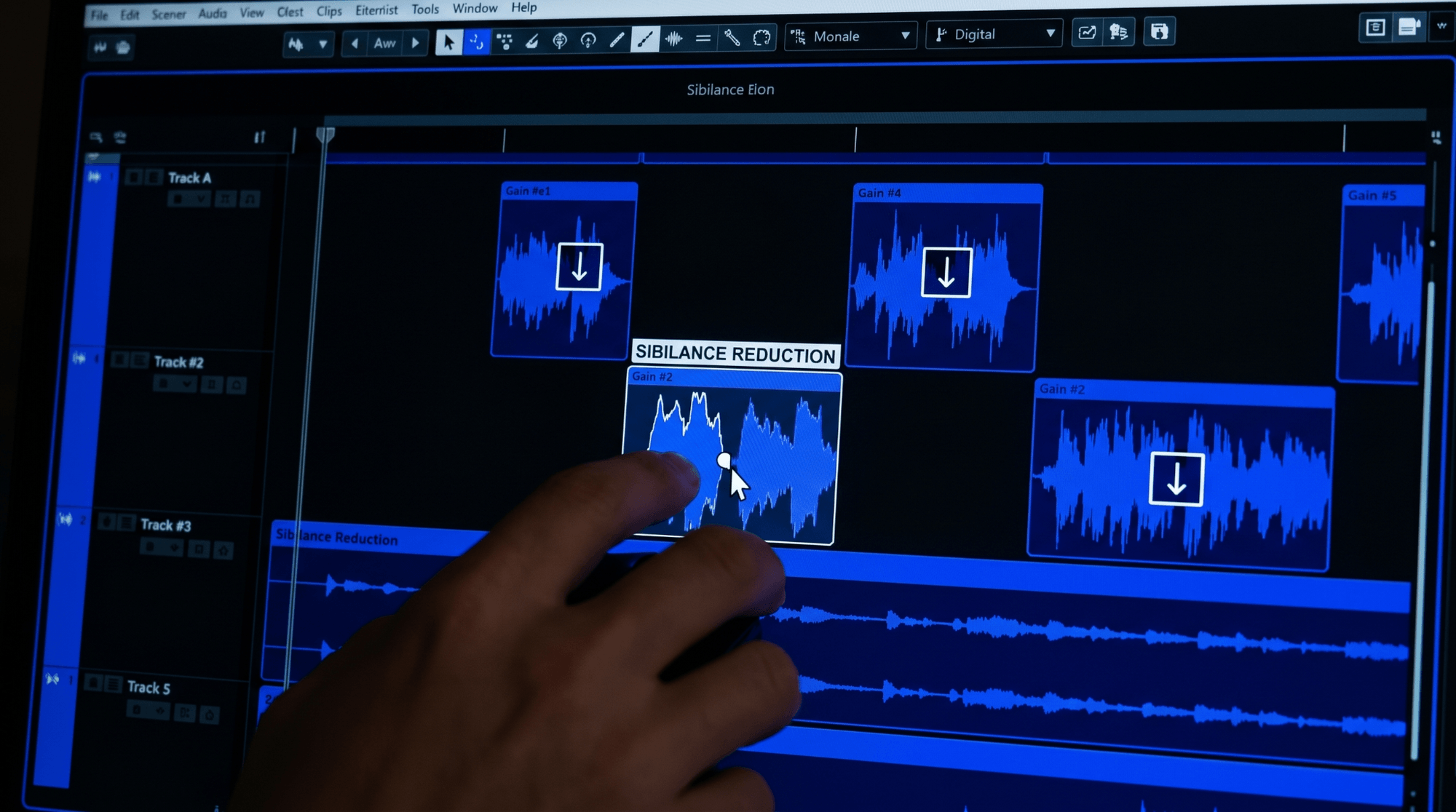Toggle the waveform monitor icon on Track A
Image resolution: width=1456 pixels, height=812 pixels.
[94, 177]
